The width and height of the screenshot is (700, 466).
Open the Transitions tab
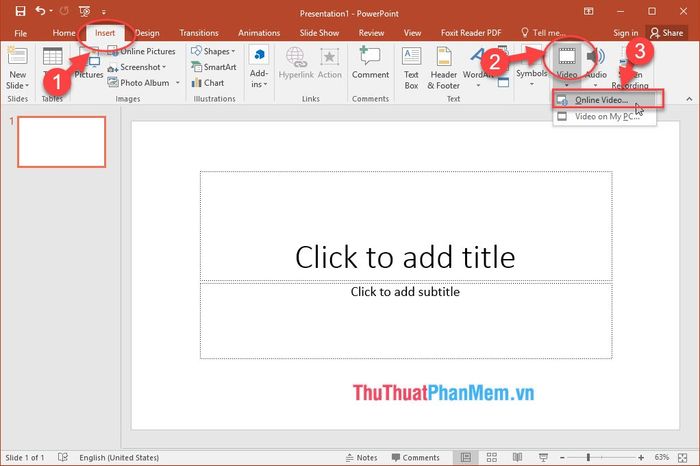pos(199,33)
